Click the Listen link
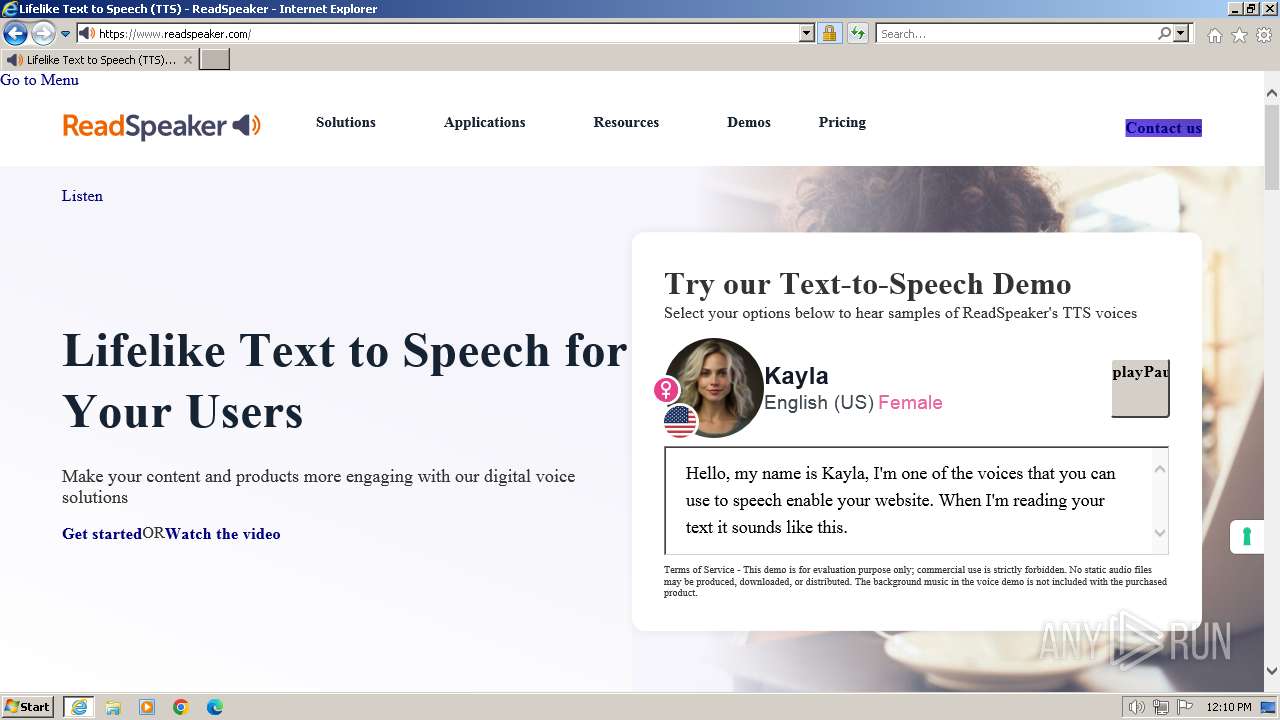 coord(82,196)
